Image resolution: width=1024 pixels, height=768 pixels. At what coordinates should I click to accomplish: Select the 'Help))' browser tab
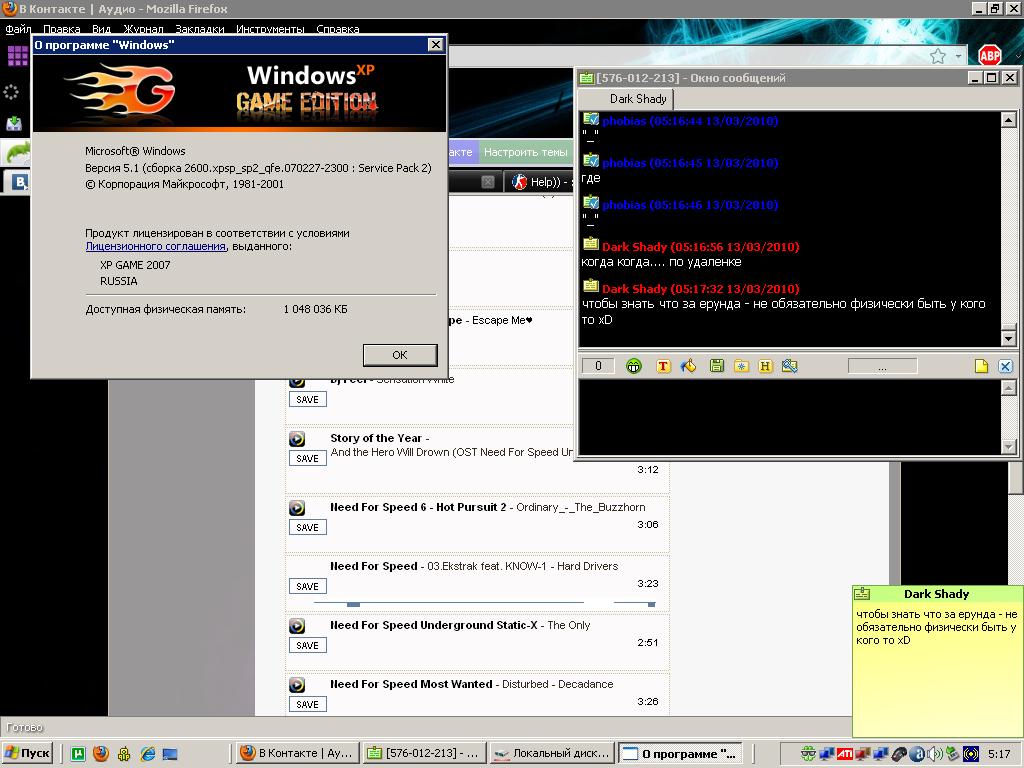click(539, 182)
